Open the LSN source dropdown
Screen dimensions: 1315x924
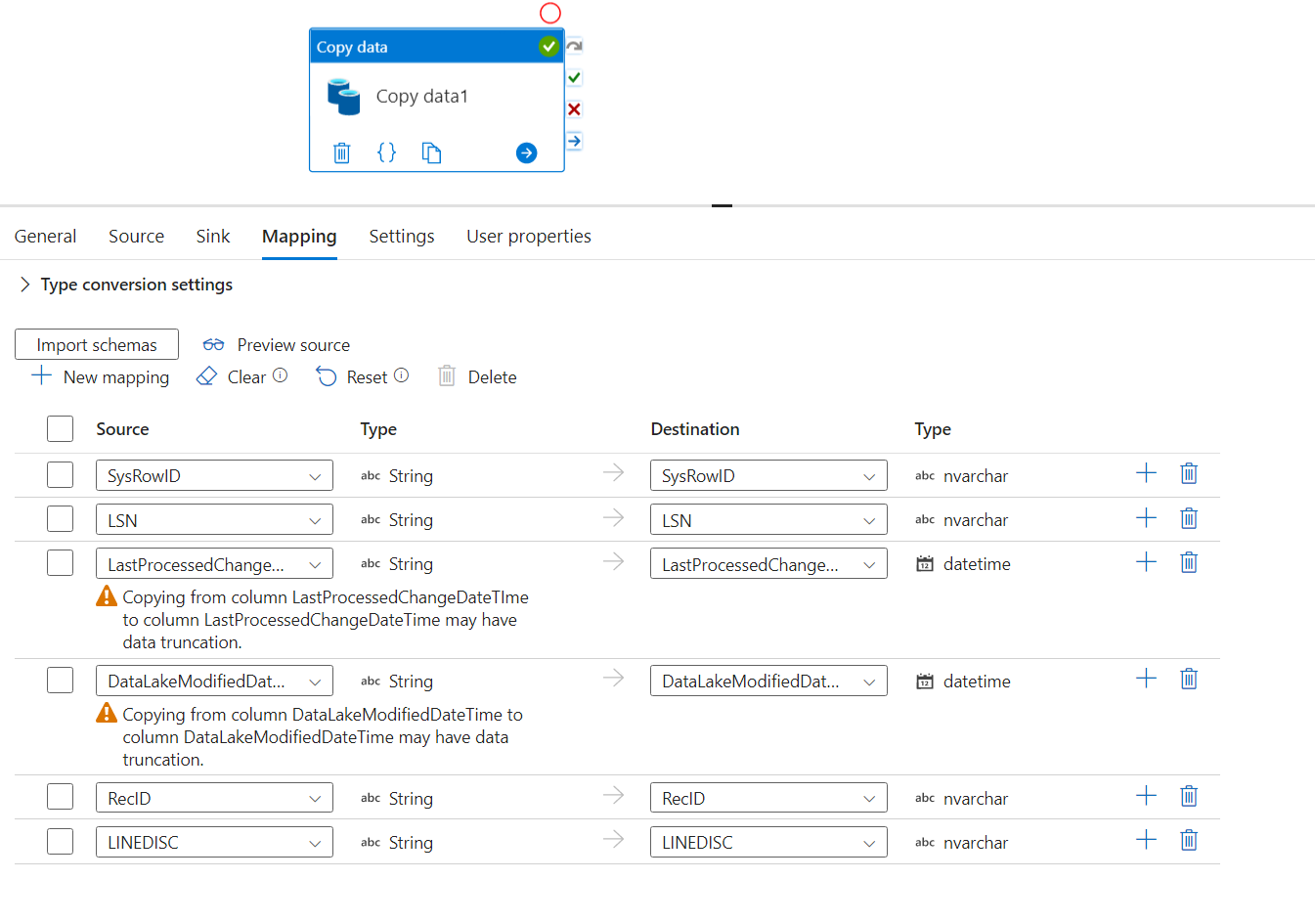pos(214,519)
